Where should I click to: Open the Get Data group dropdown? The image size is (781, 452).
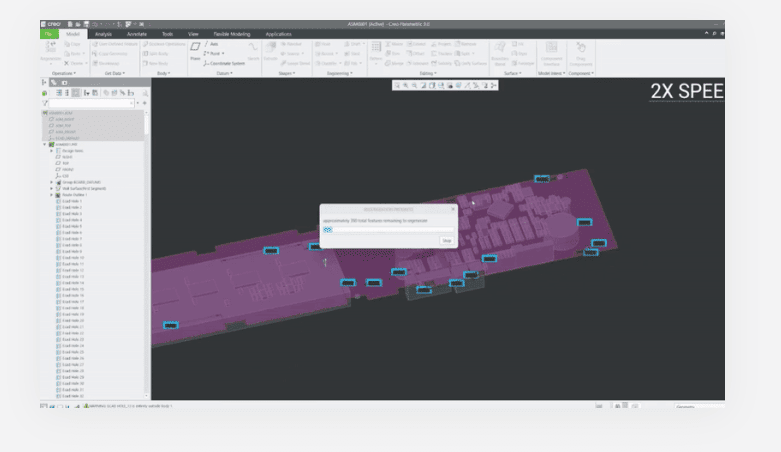tap(115, 73)
